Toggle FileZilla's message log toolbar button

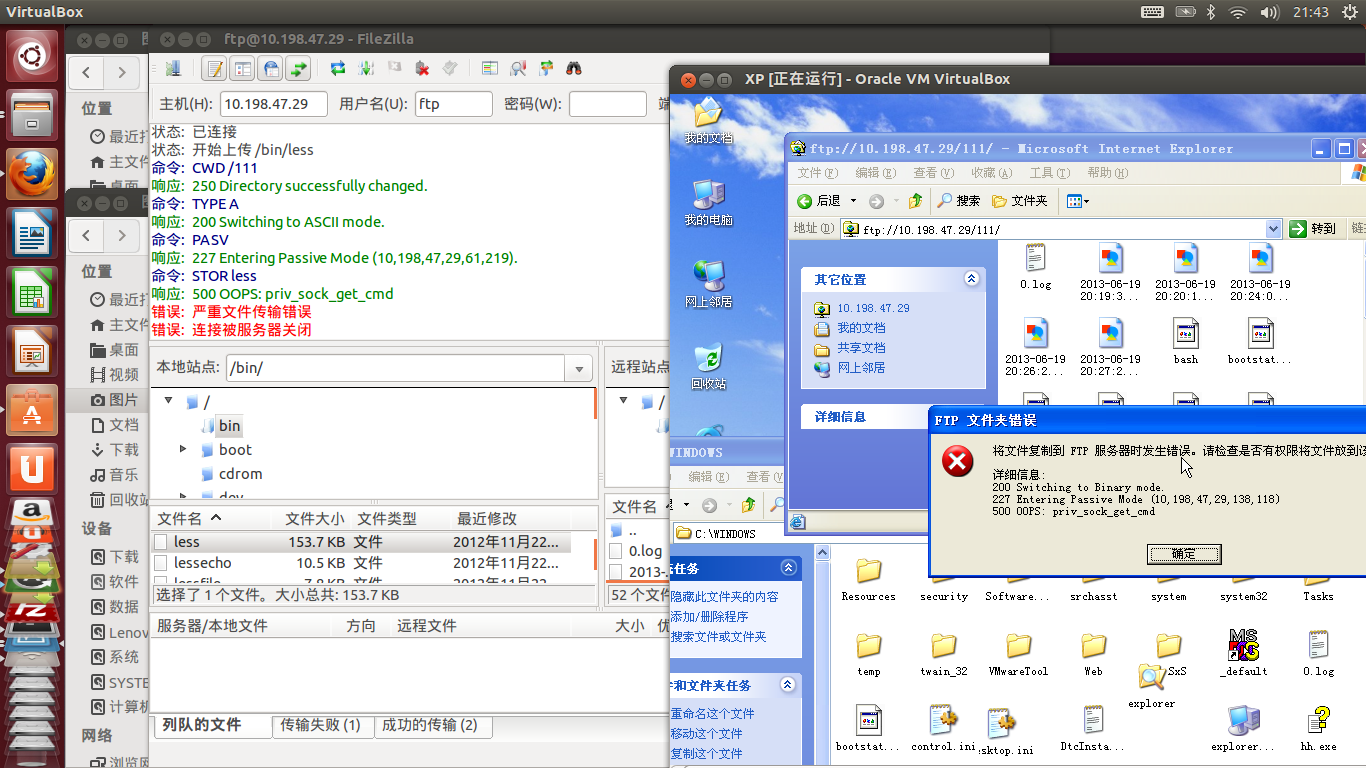(x=214, y=69)
